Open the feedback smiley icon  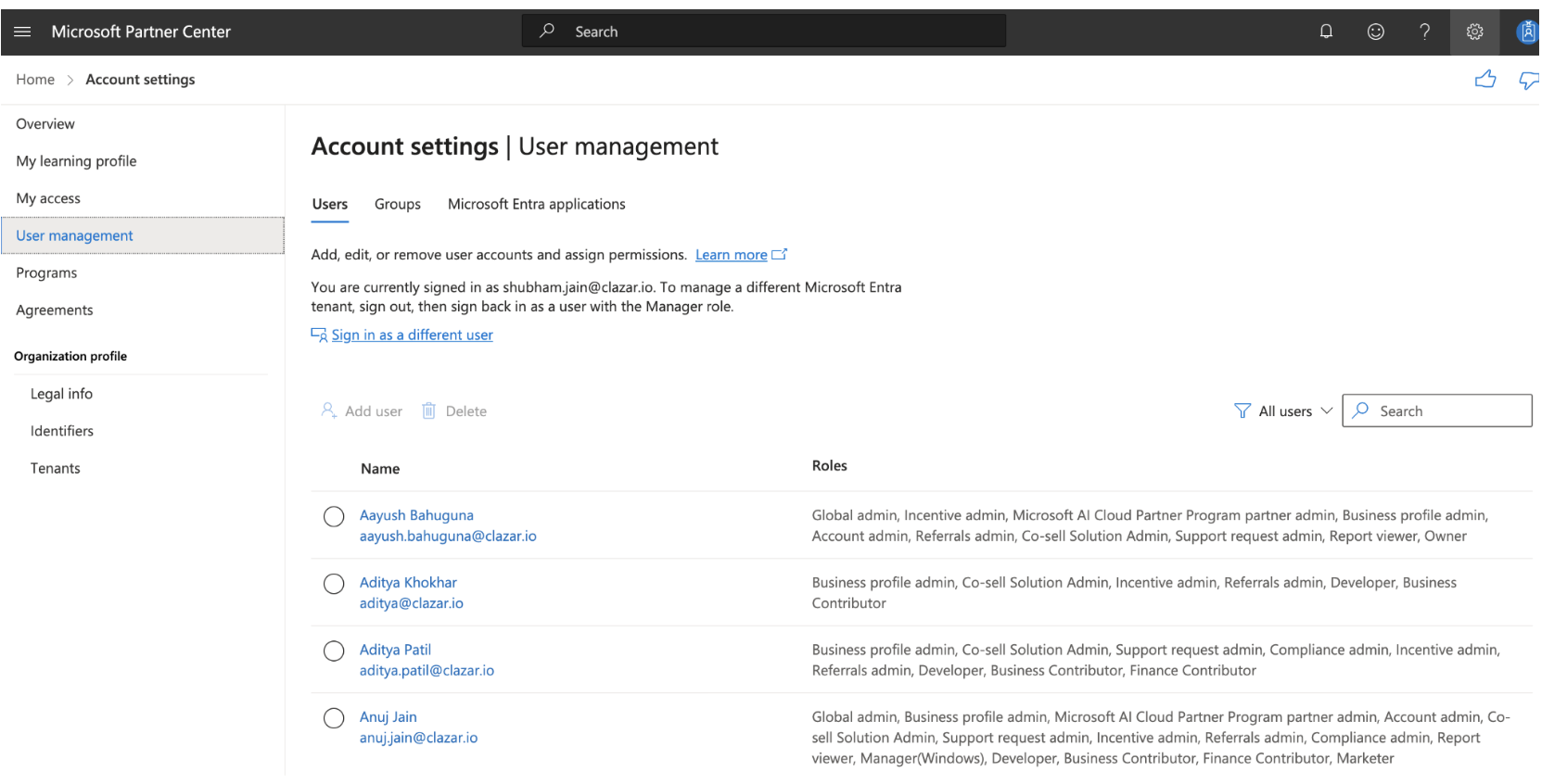pyautogui.click(x=1376, y=32)
